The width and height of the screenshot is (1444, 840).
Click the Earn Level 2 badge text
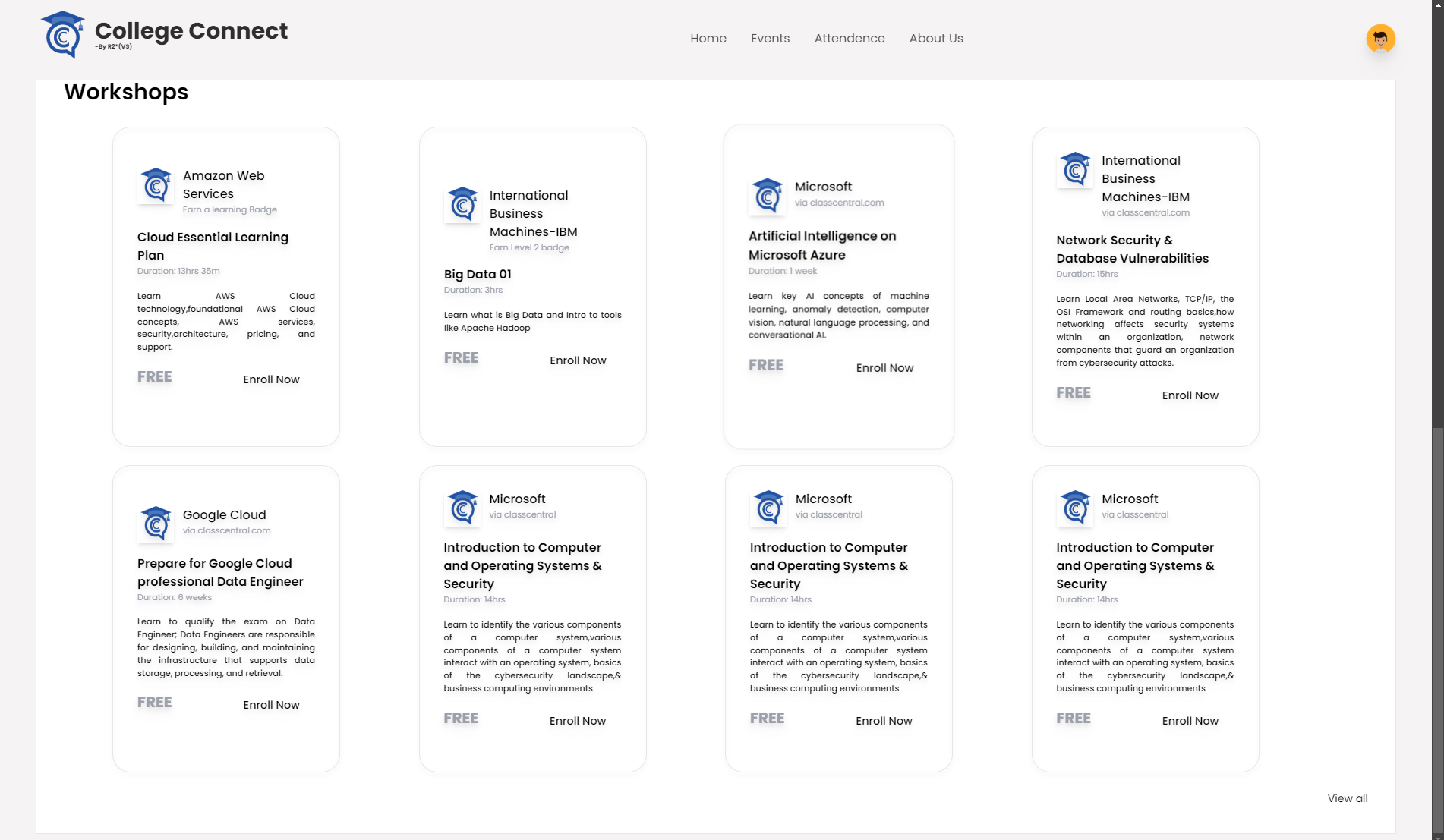click(x=529, y=247)
